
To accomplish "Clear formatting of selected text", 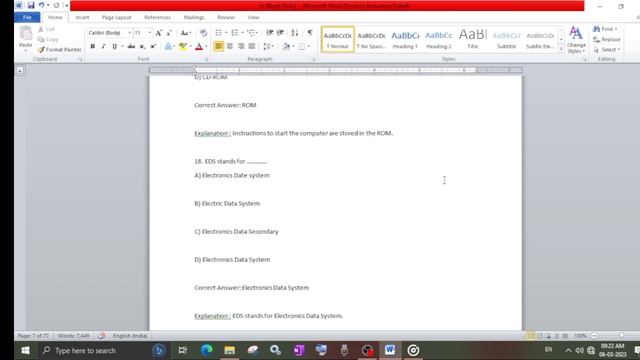I will [x=203, y=33].
